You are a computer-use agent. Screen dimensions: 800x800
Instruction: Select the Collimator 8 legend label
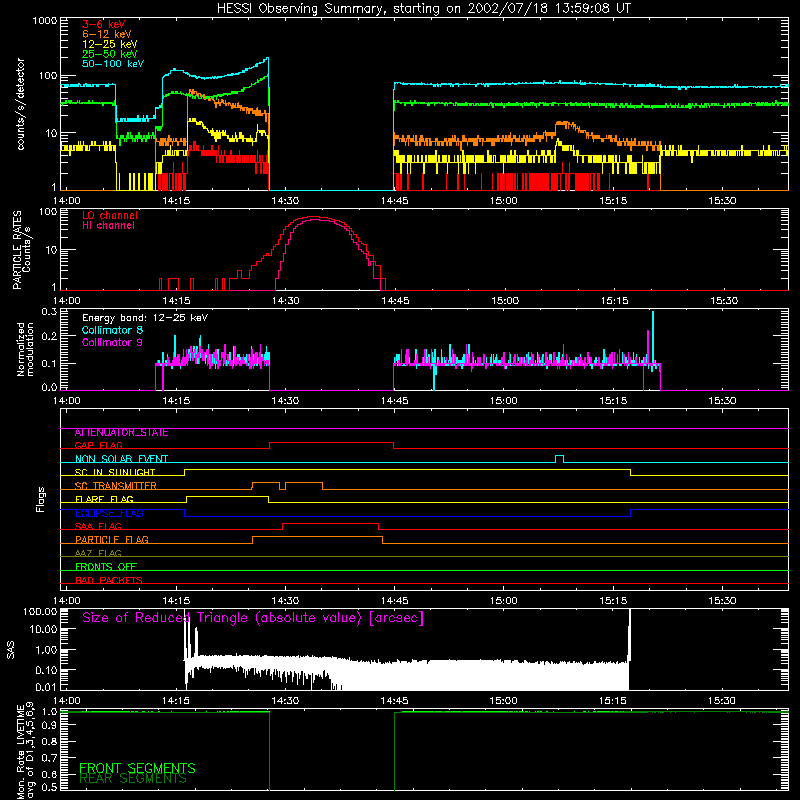click(112, 330)
